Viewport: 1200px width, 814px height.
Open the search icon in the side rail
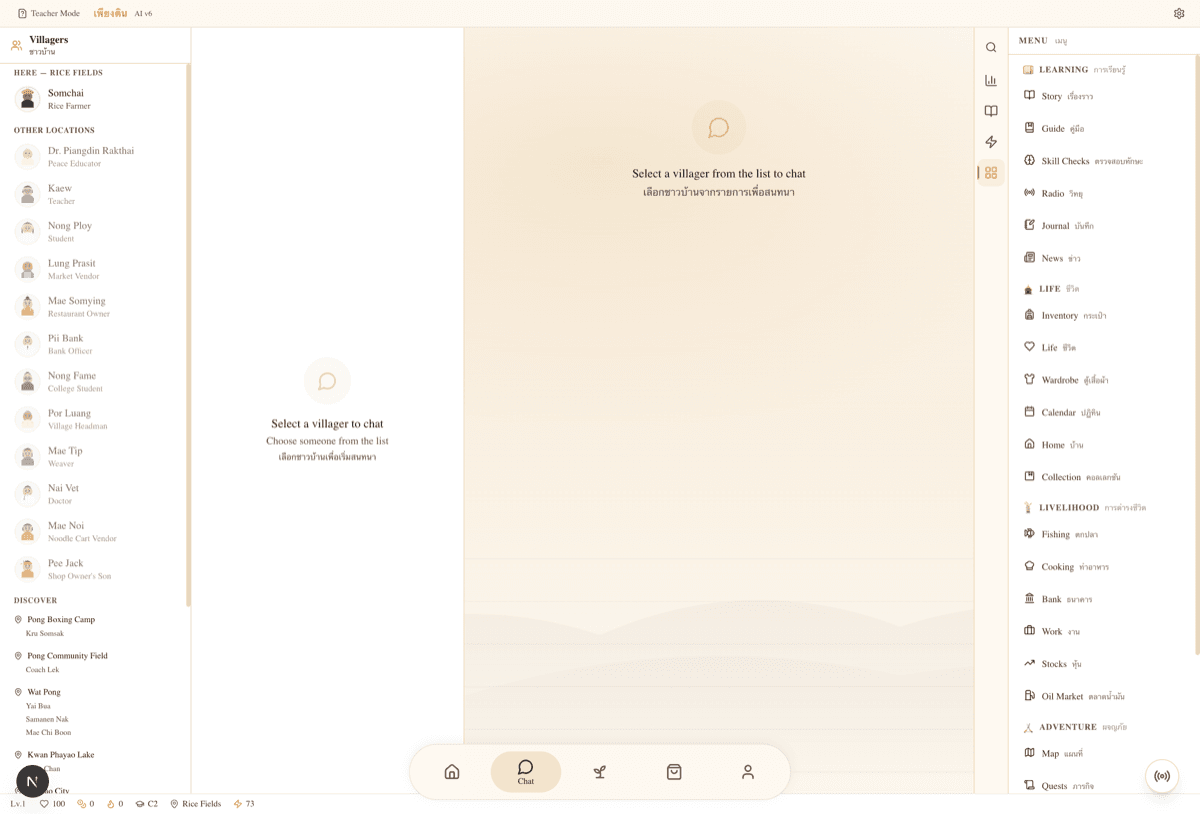point(991,47)
